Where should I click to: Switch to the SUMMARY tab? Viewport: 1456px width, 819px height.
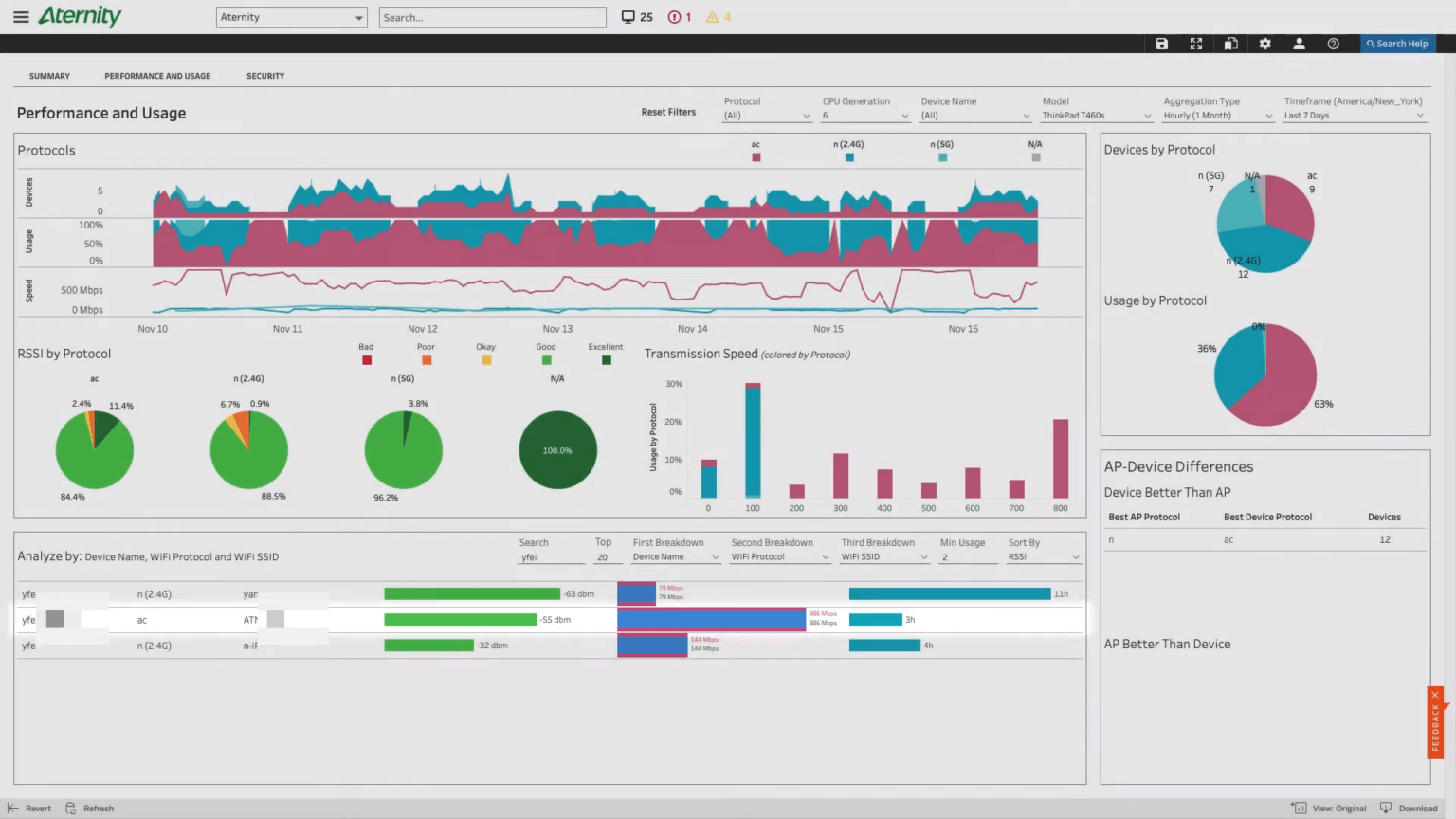pyautogui.click(x=49, y=76)
